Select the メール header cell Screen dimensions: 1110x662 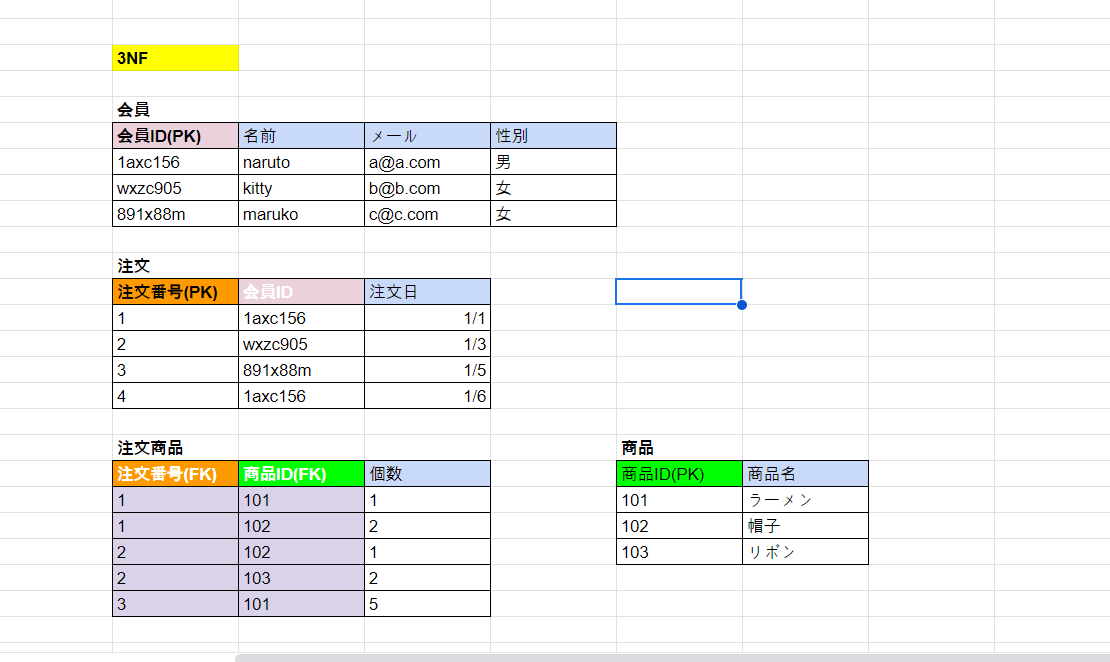coord(428,136)
